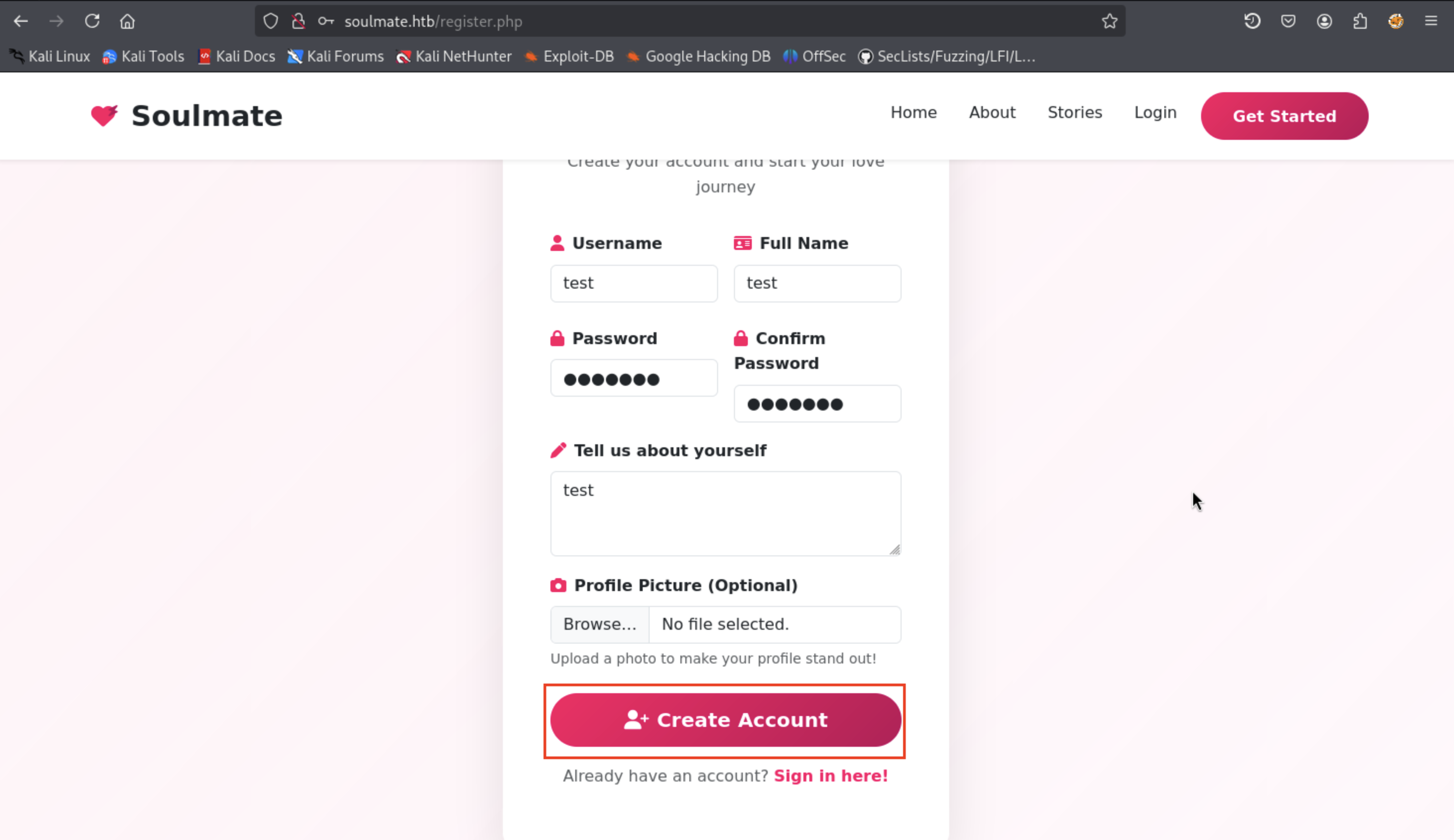Open the Stories nav item
Viewport: 1454px width, 840px height.
click(1074, 113)
